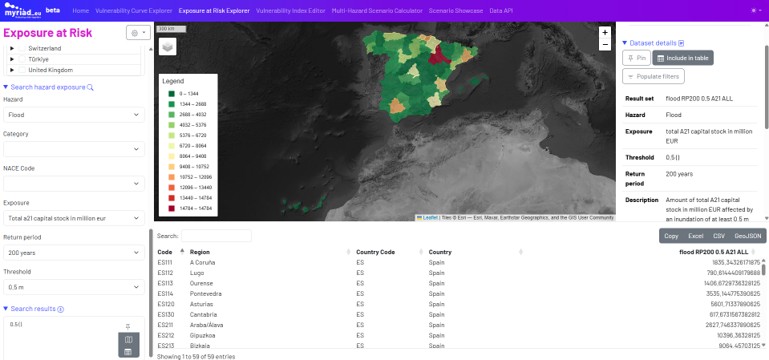
Task: Click the Cantabria table row
Action: pos(459,314)
